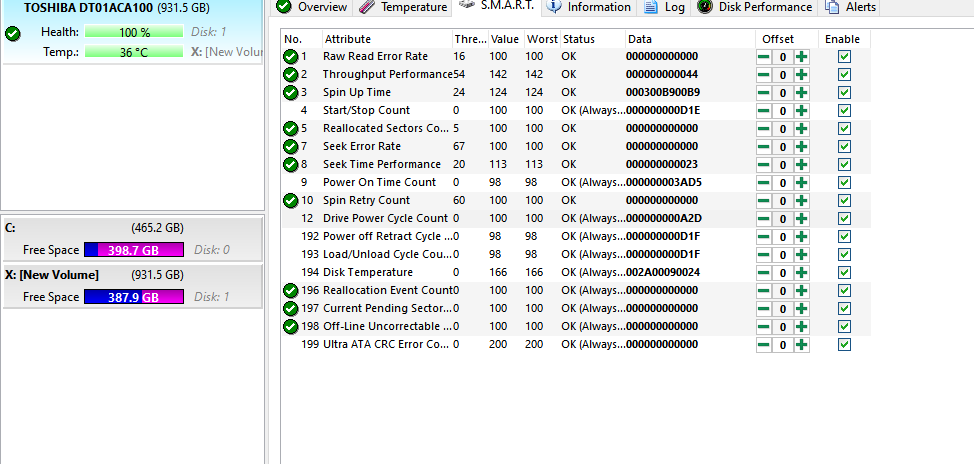Decrease offset for Power On Time Count
Image resolution: width=974 pixels, height=464 pixels.
763,183
